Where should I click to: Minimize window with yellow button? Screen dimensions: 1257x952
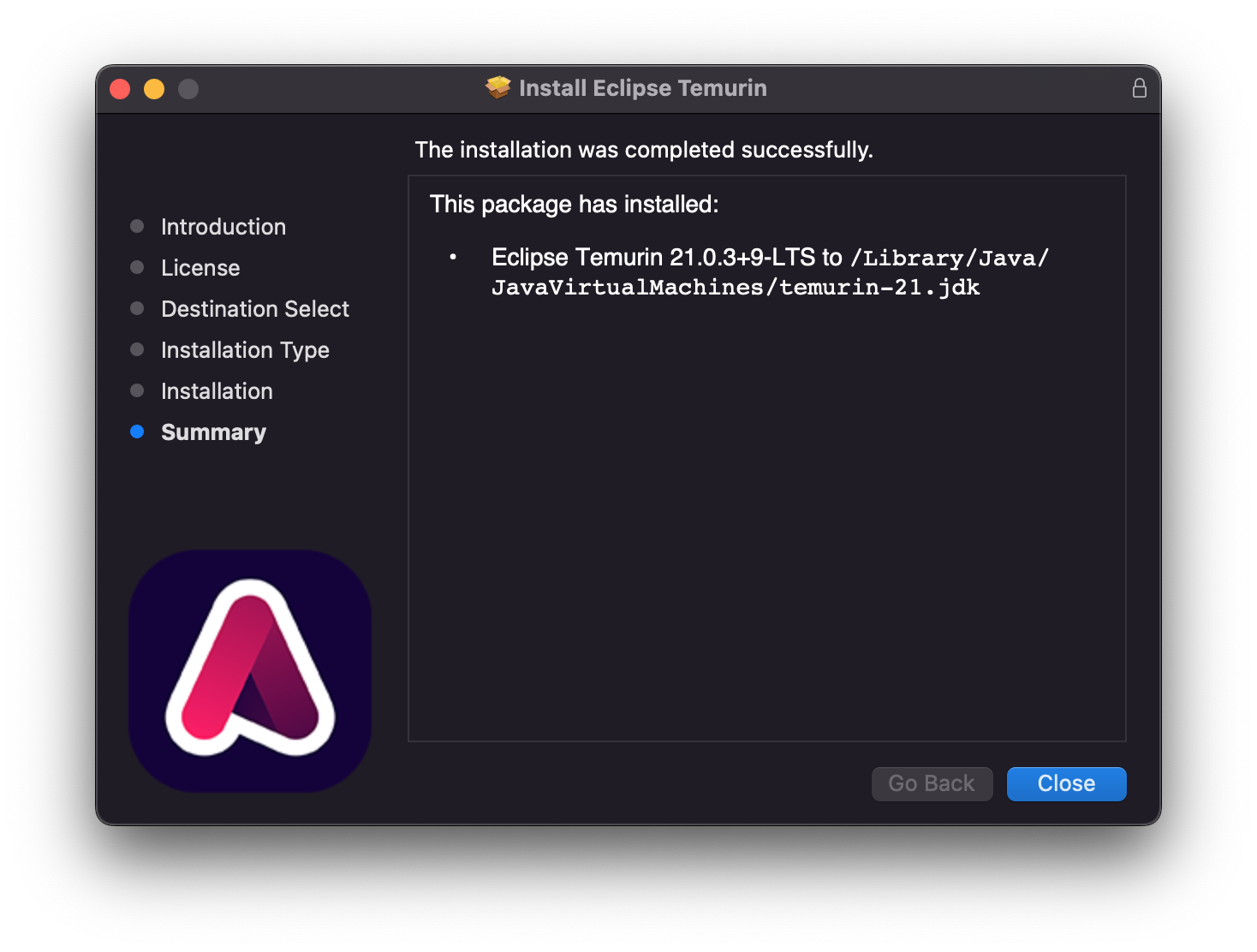154,89
